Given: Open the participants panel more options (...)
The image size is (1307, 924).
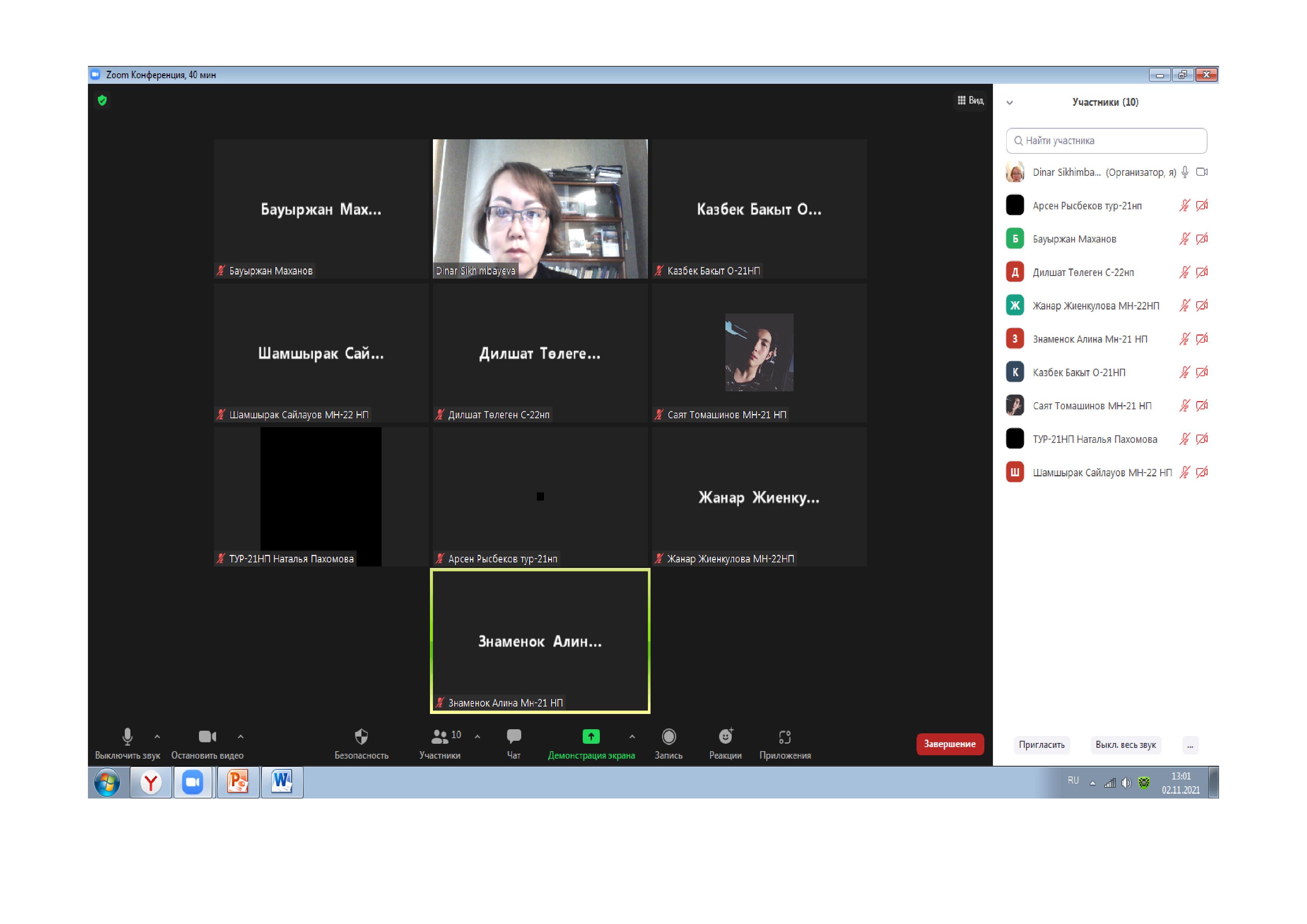Looking at the screenshot, I should tap(1190, 745).
